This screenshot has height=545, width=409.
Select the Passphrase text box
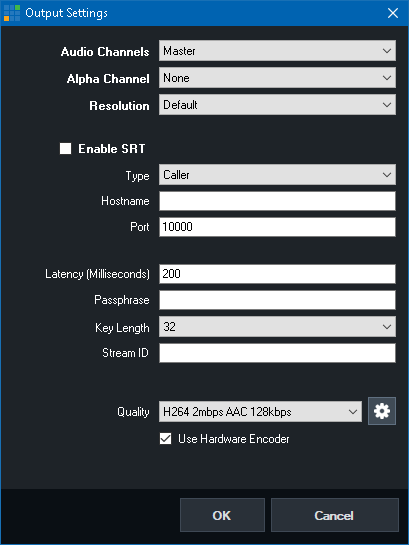277,300
